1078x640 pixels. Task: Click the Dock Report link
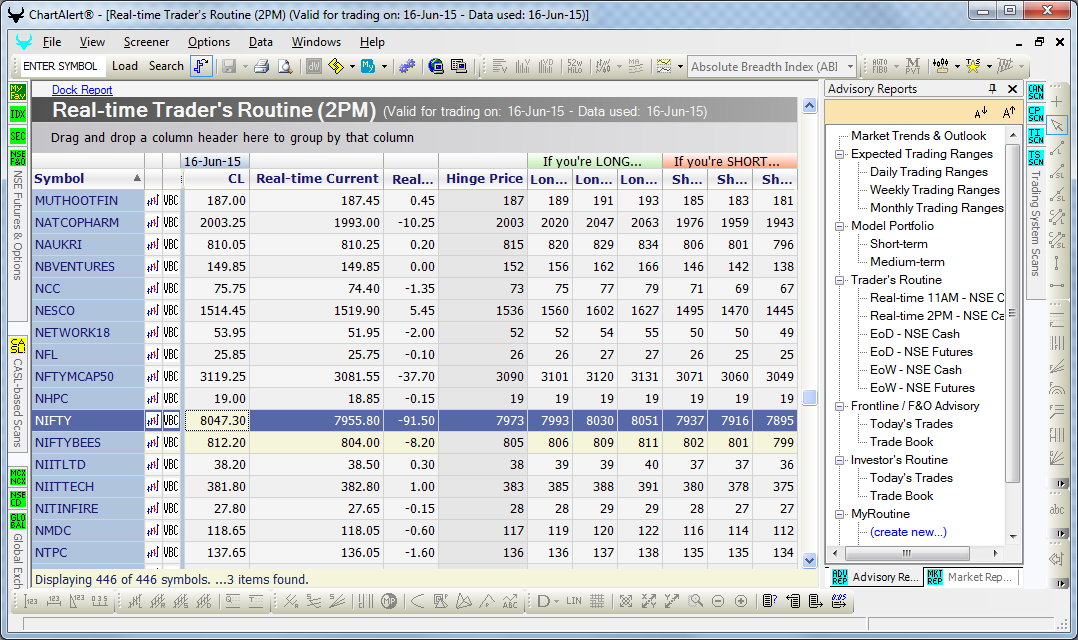click(82, 89)
